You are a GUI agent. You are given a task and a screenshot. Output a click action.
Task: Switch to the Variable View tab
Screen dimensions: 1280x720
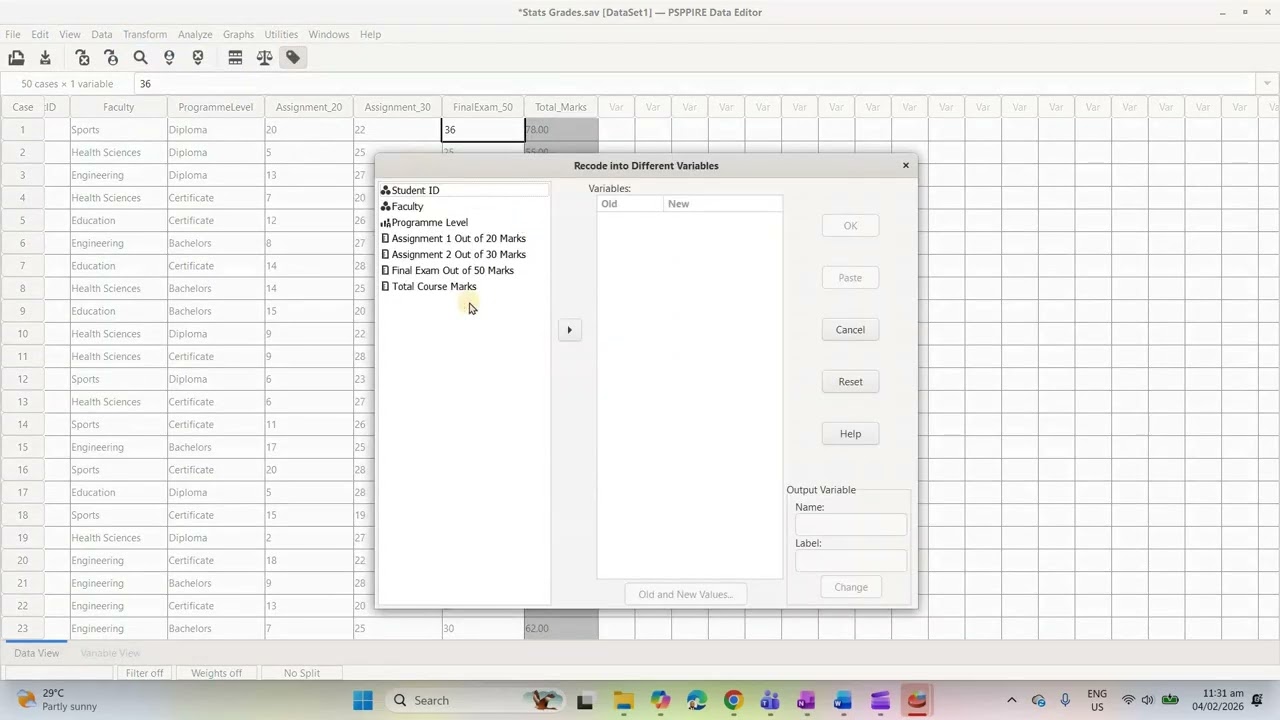[x=110, y=653]
